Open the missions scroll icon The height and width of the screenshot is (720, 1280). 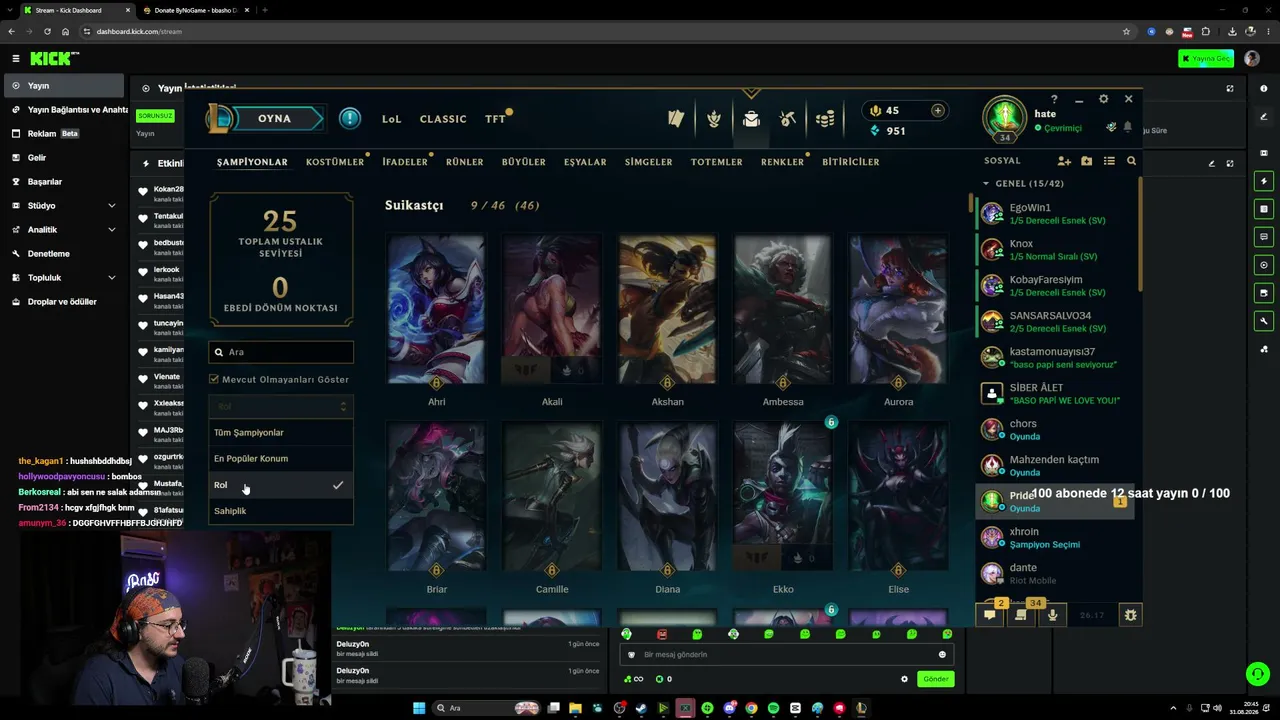pyautogui.click(x=1021, y=615)
